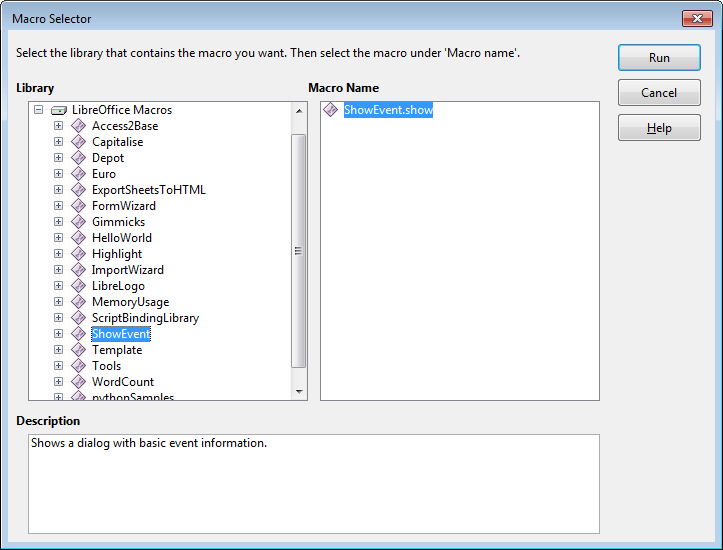The image size is (723, 550).
Task: Click the ImportWizard library icon
Action: tap(78, 269)
